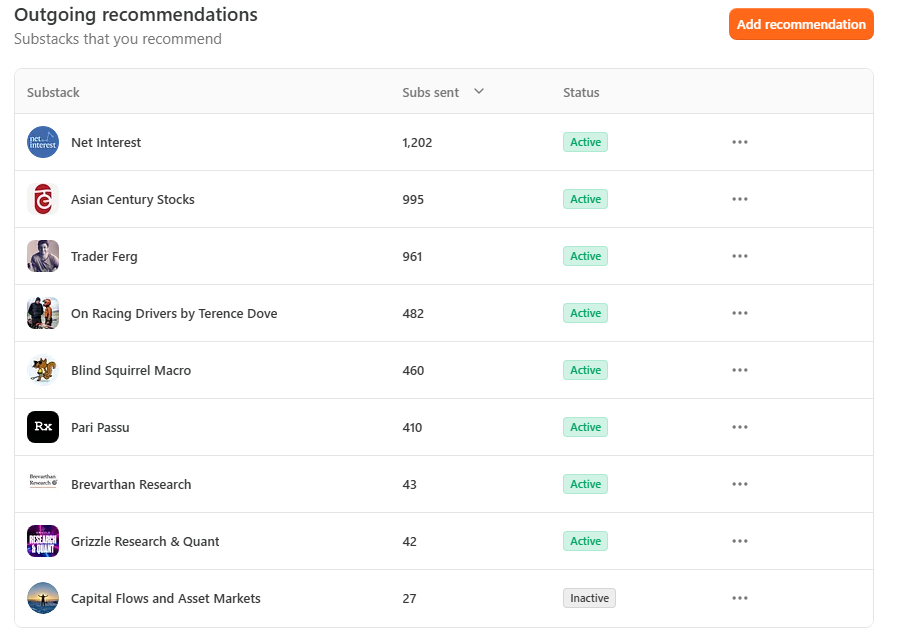This screenshot has height=635, width=897.
Task: Click the 460 subs sent value
Action: 413,371
